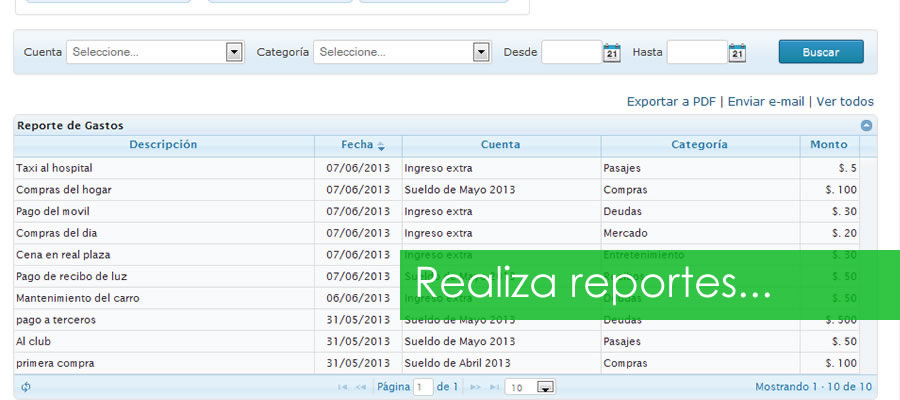Collapse the Reporte de Gastos panel
The image size is (900, 400).
[866, 126]
